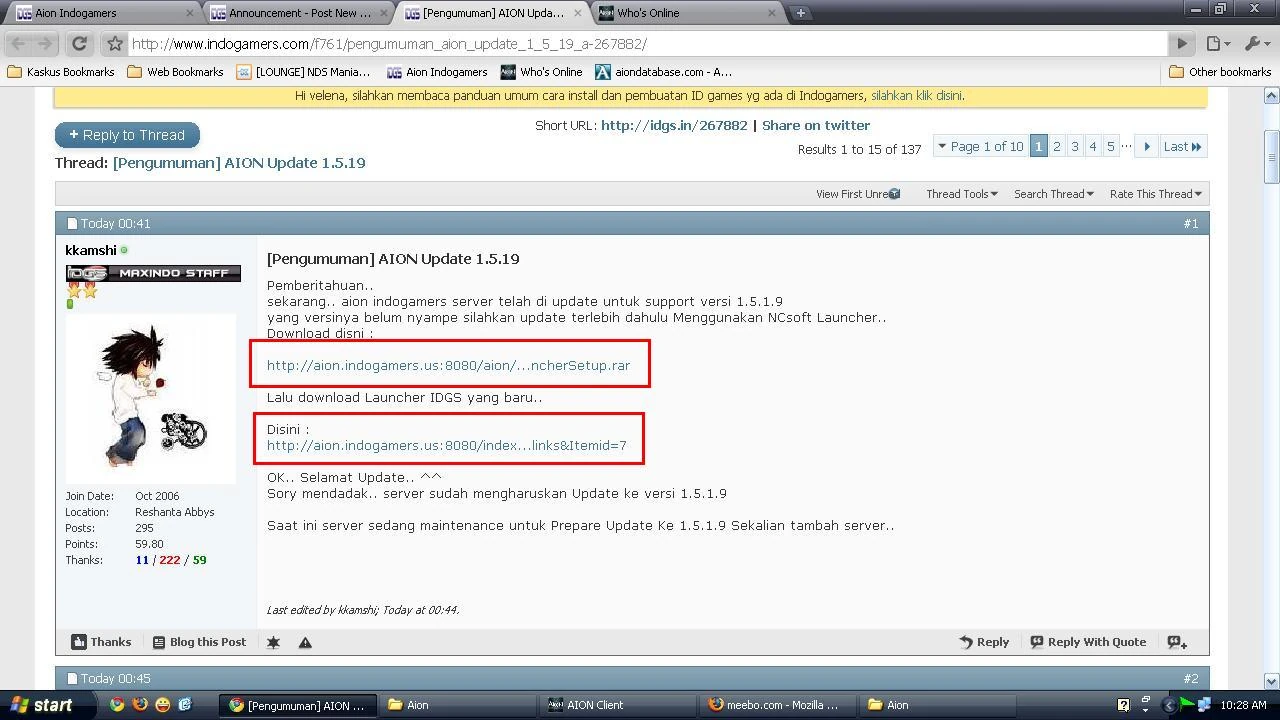Click into the address bar URL
The image size is (1280, 720).
click(647, 44)
